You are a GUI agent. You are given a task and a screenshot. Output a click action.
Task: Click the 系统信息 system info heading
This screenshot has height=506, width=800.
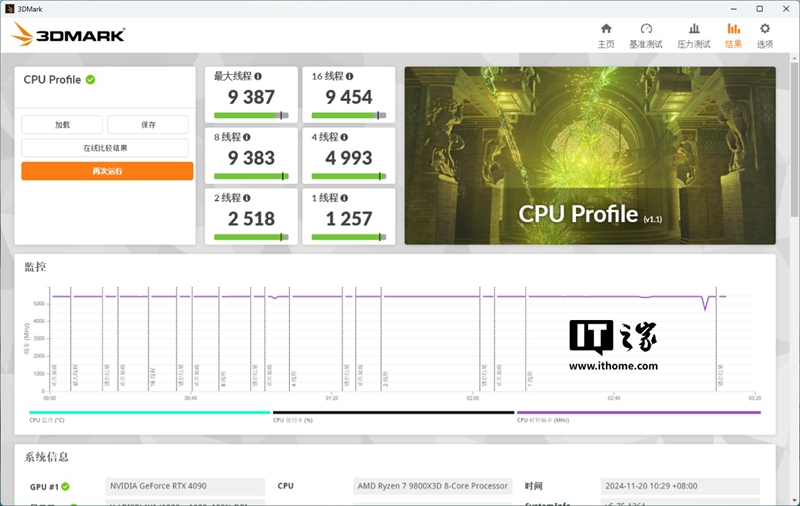[x=46, y=457]
